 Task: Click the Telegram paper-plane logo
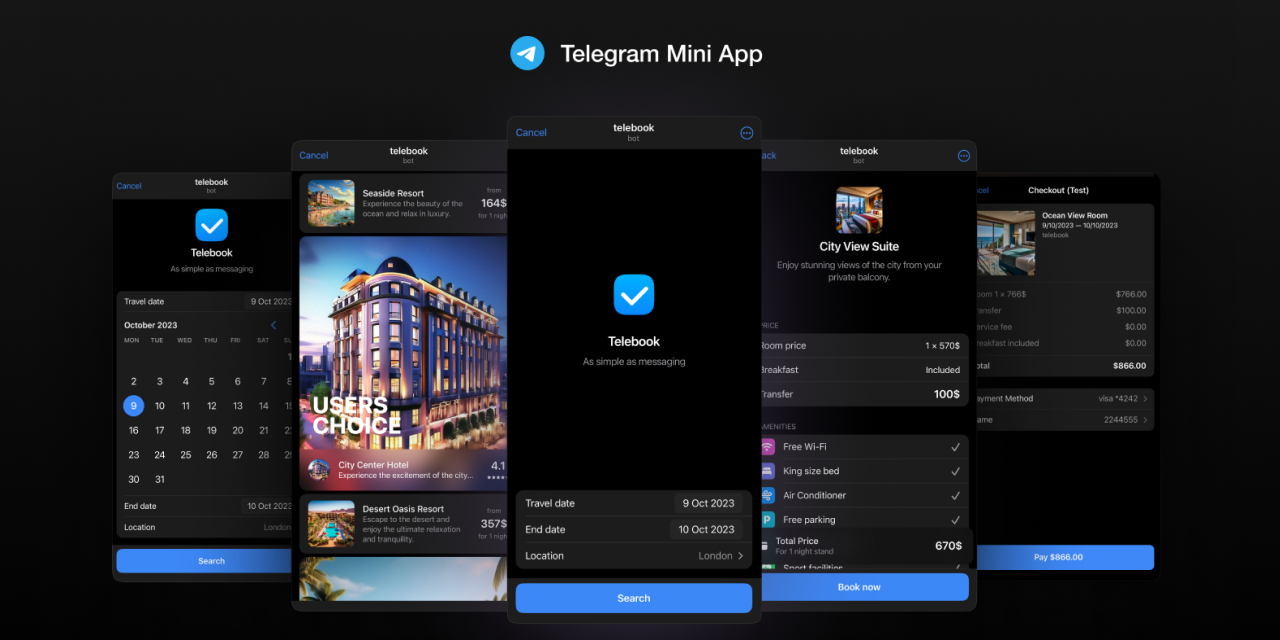pos(527,53)
